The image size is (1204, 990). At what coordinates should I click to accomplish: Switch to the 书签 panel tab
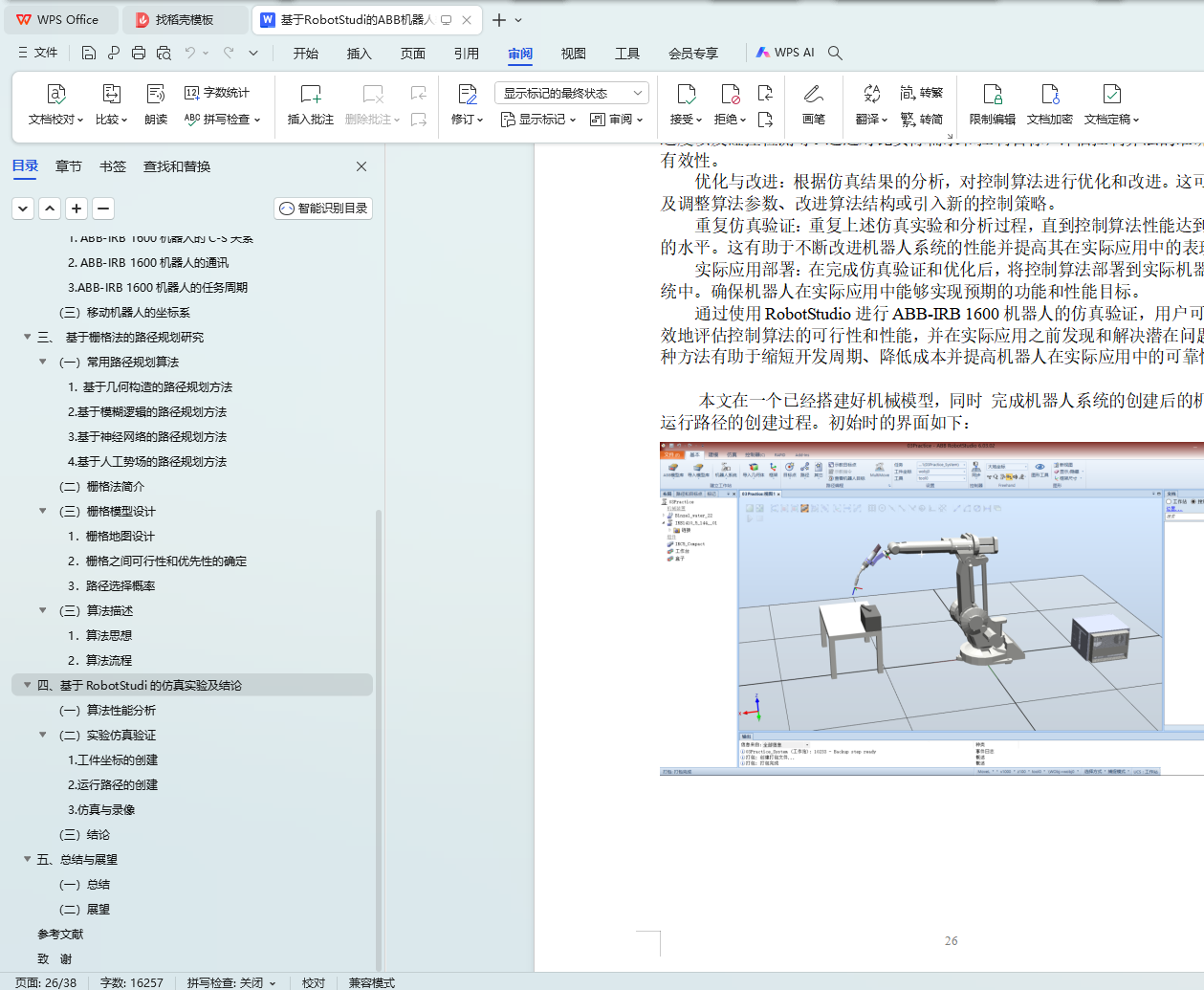coord(113,166)
